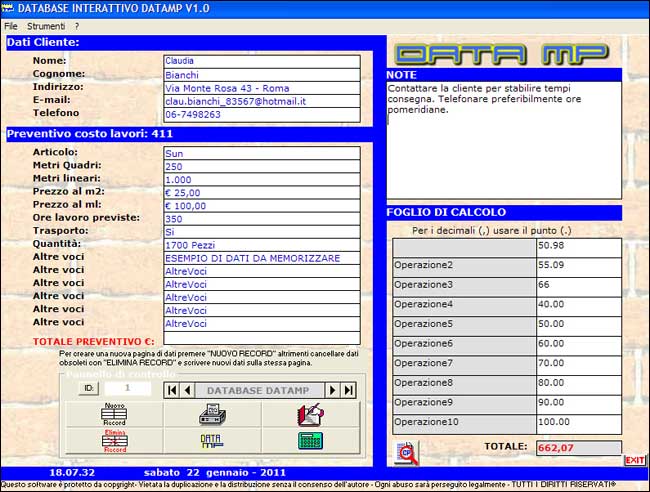Click the DATA MP logo button in panel
650x492 pixels.
(211, 441)
